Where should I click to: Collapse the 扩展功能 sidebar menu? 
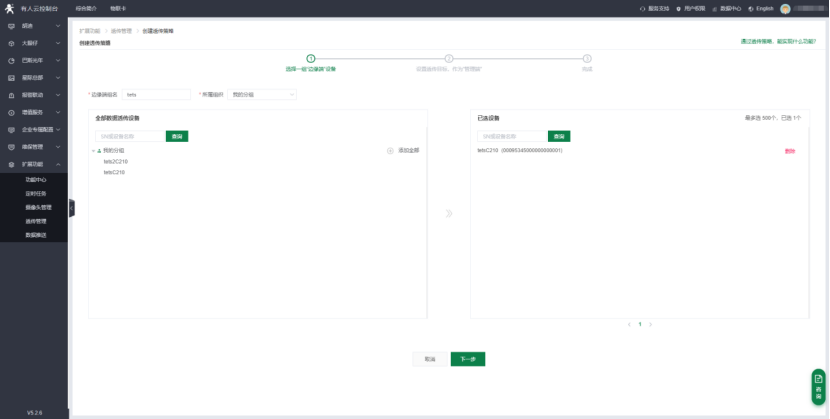pyautogui.click(x=58, y=164)
